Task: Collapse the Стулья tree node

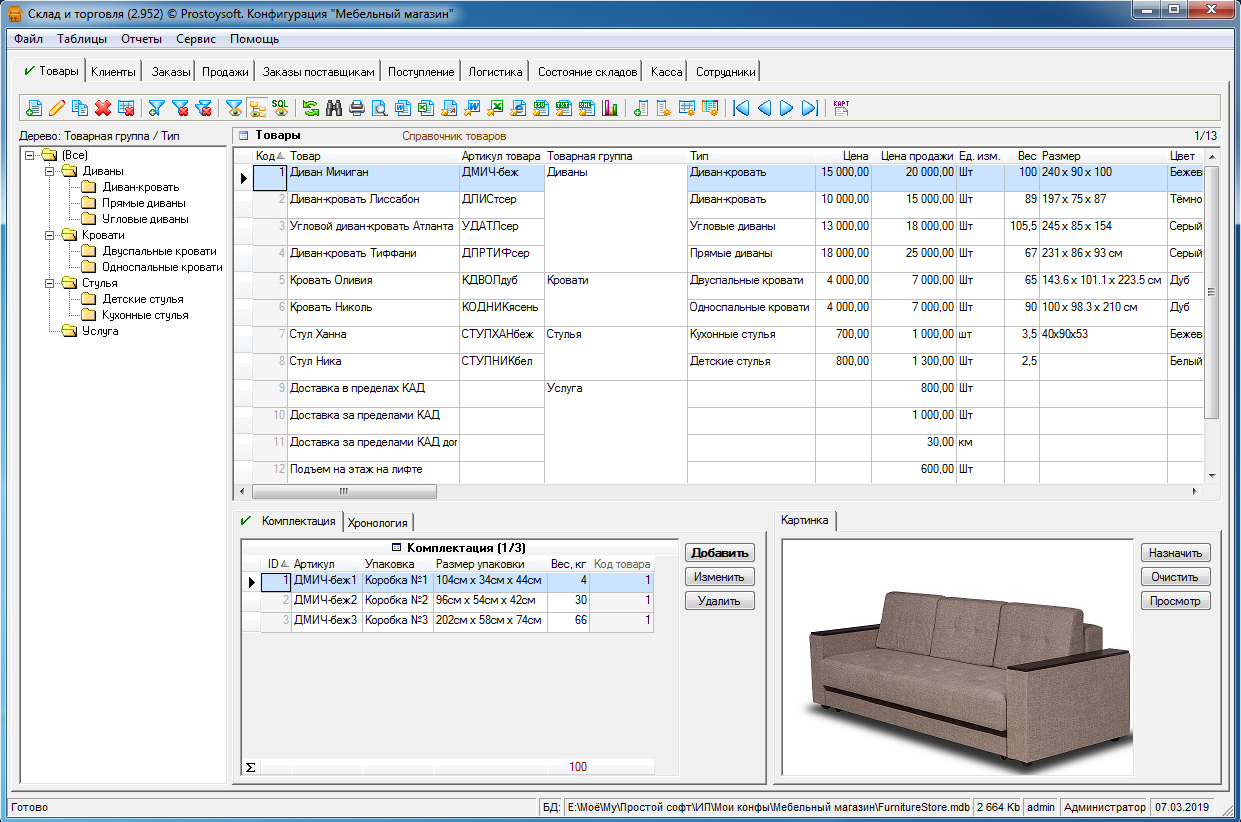Action: (x=47, y=283)
